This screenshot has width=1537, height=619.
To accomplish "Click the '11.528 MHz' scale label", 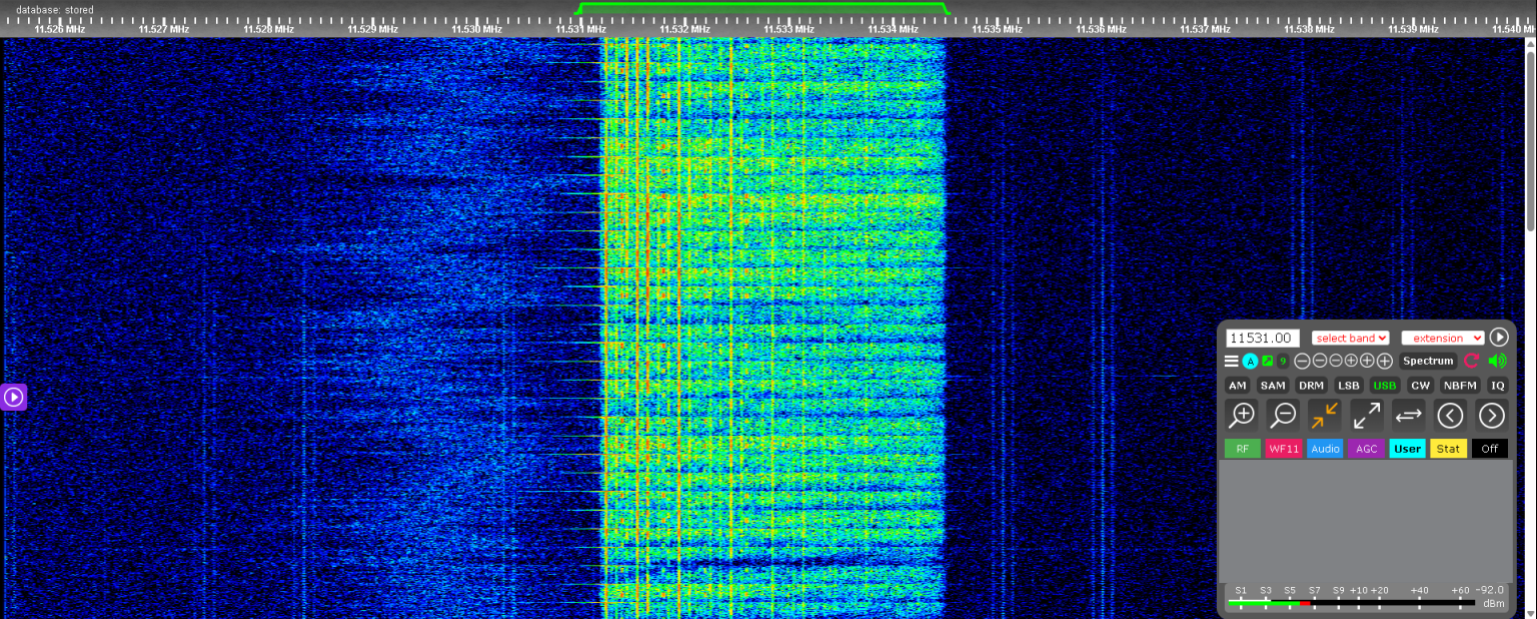I will tap(269, 29).
